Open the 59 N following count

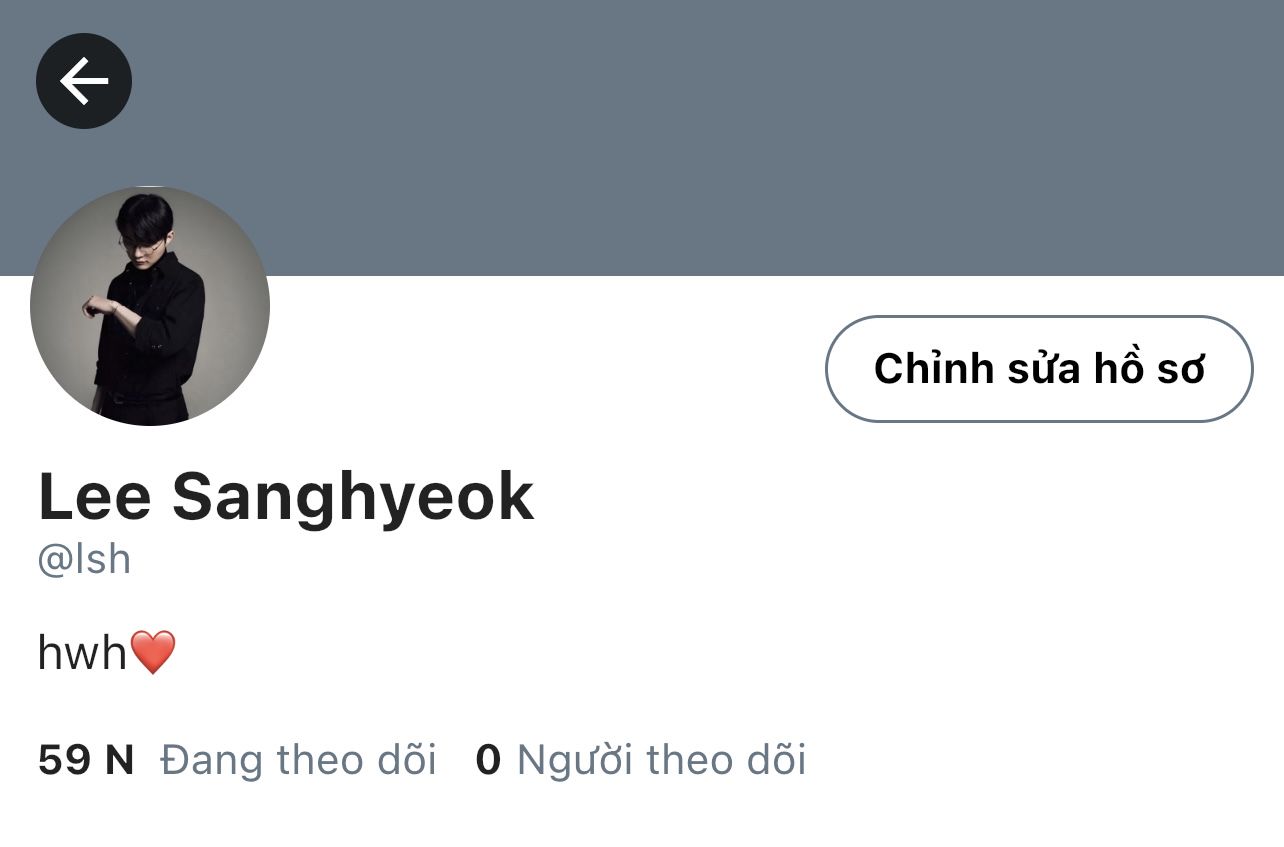coord(86,760)
